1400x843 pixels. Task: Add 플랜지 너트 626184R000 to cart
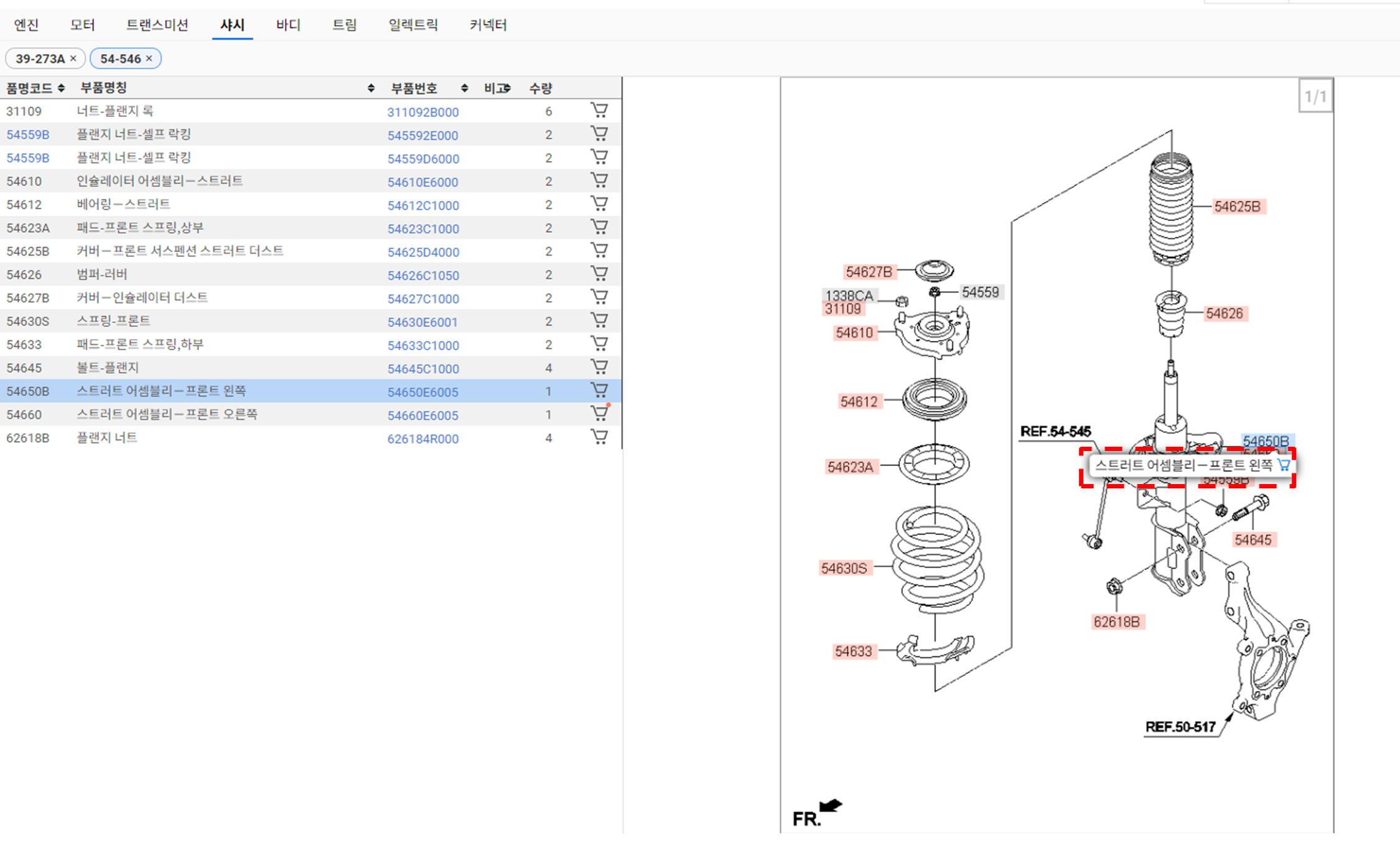tap(599, 437)
